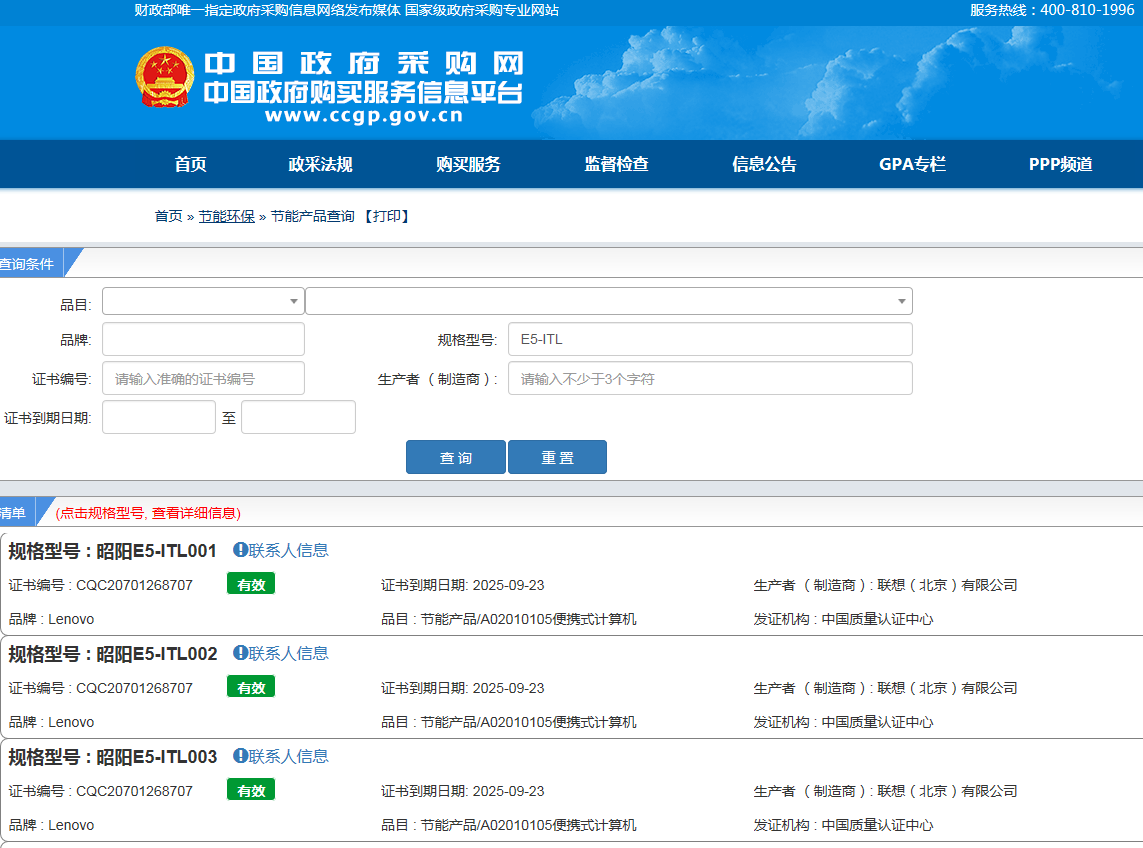Click 品牌：Lenovo in 昭阳E5-ITL001 row

click(51, 619)
